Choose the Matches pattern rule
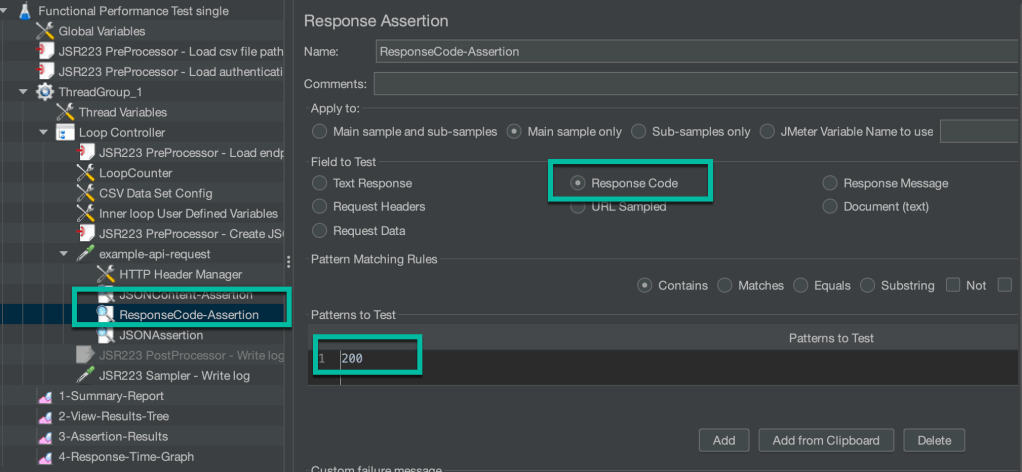Image resolution: width=1022 pixels, height=472 pixels. [726, 285]
